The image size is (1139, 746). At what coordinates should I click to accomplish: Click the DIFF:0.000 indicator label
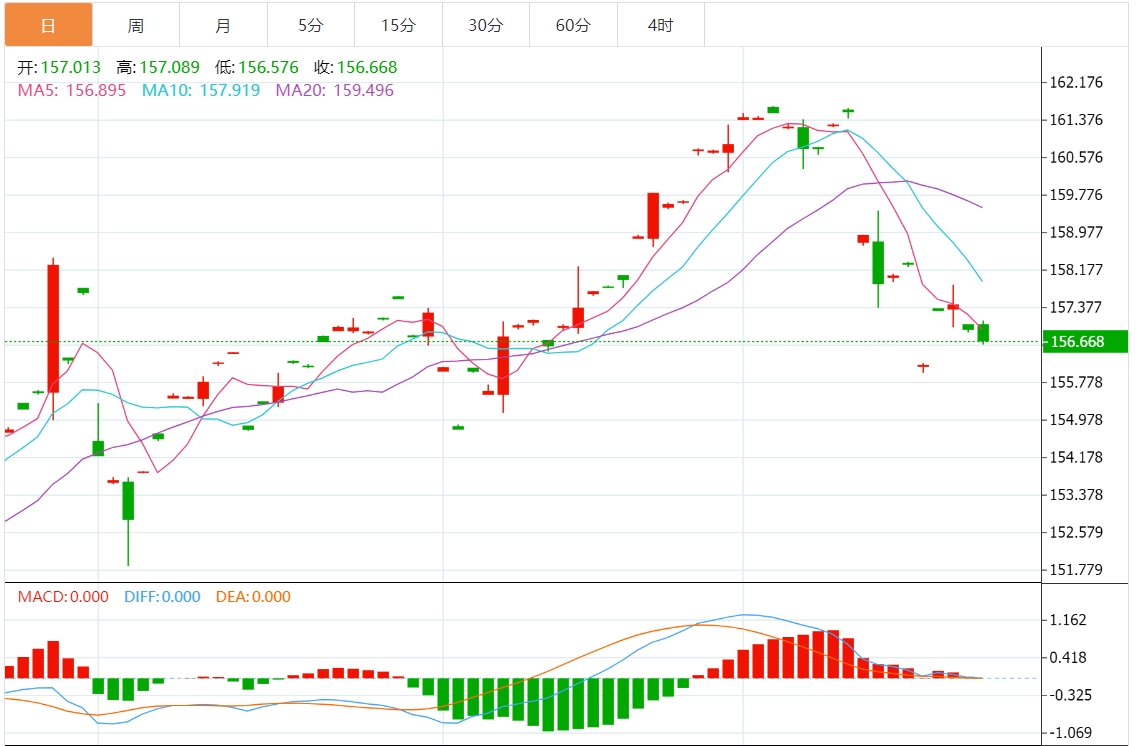pos(162,597)
